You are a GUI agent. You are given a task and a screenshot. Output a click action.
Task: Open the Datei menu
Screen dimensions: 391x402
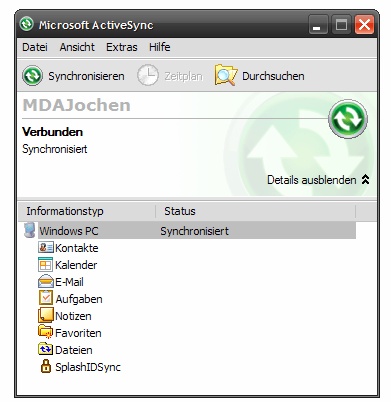(x=35, y=47)
